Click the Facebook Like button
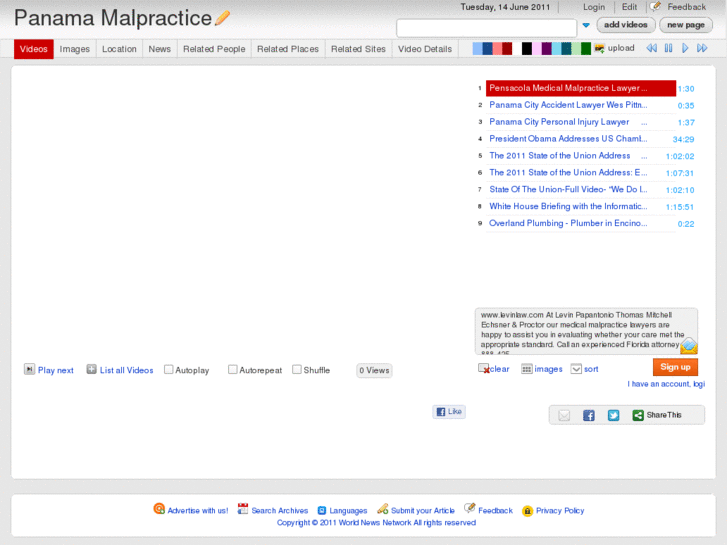Image resolution: width=727 pixels, height=545 pixels. (449, 411)
